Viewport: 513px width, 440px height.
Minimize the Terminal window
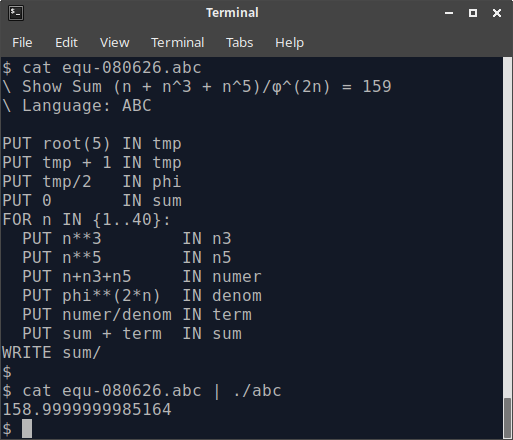point(449,13)
